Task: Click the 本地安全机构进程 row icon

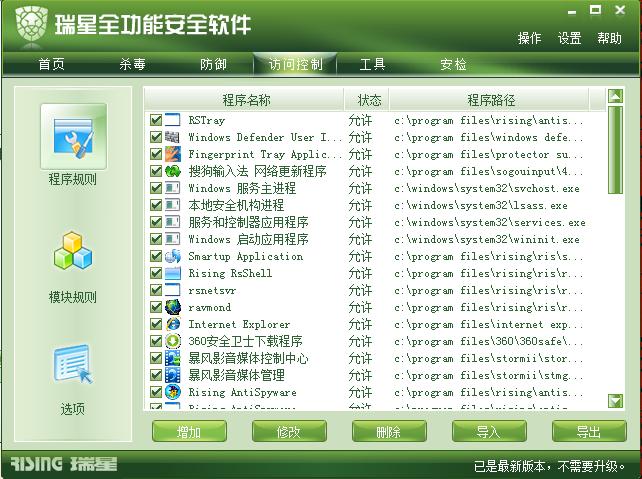Action: pos(173,205)
